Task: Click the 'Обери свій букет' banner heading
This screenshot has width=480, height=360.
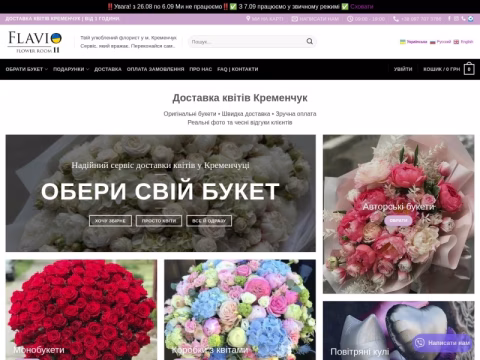Action: point(160,191)
